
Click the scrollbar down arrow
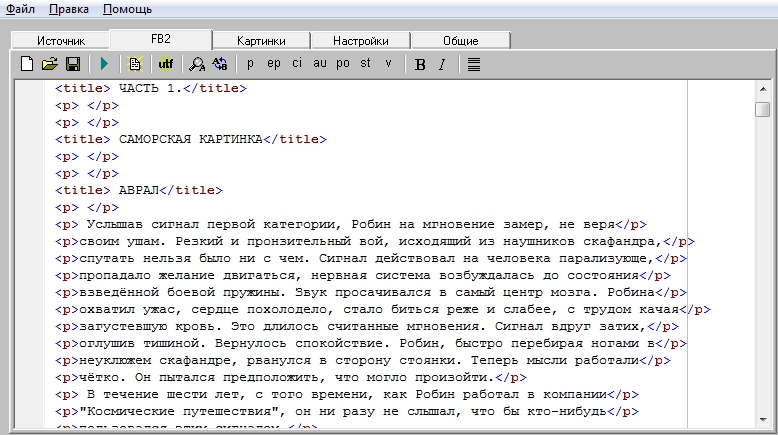click(763, 420)
